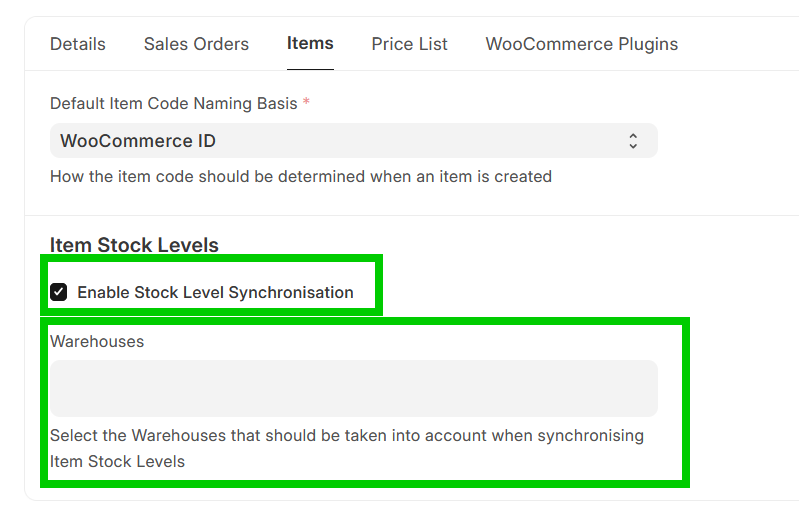Open the Details tab
Screen dimensions: 799x514
78,44
